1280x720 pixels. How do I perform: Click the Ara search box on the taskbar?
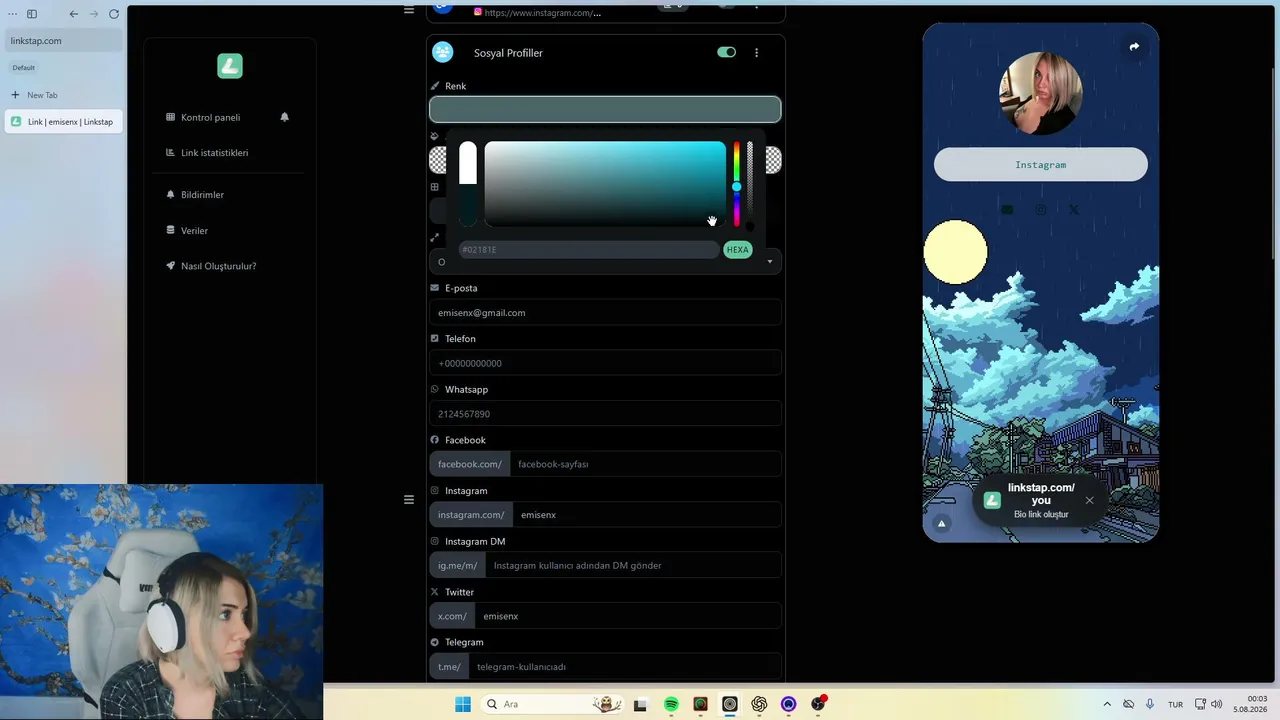click(x=553, y=704)
